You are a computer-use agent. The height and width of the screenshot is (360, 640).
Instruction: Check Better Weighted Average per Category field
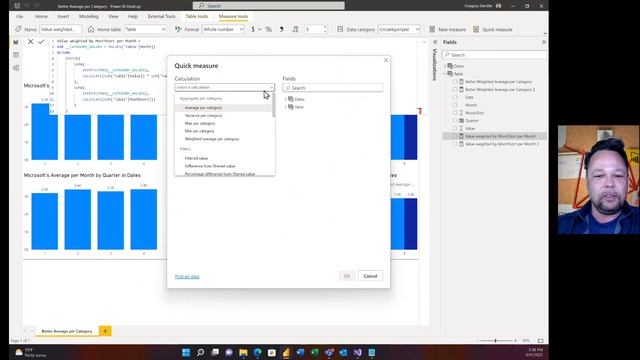coord(455,82)
